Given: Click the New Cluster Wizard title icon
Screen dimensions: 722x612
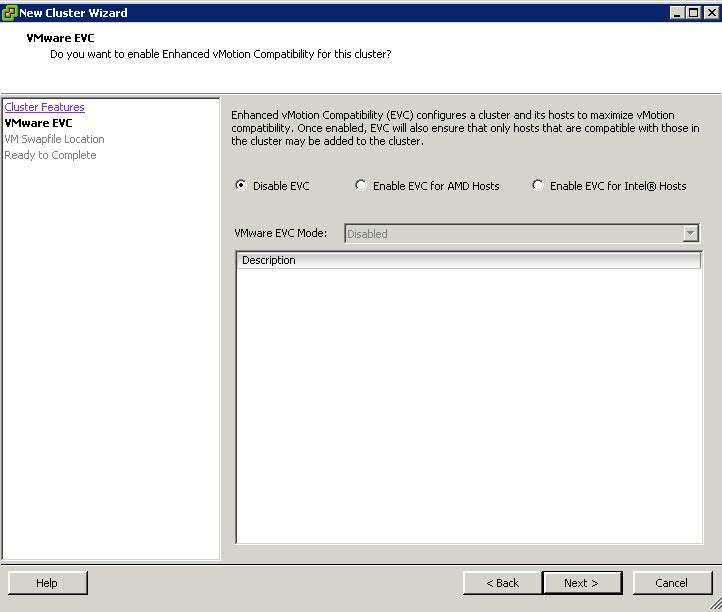Looking at the screenshot, I should coord(9,13).
